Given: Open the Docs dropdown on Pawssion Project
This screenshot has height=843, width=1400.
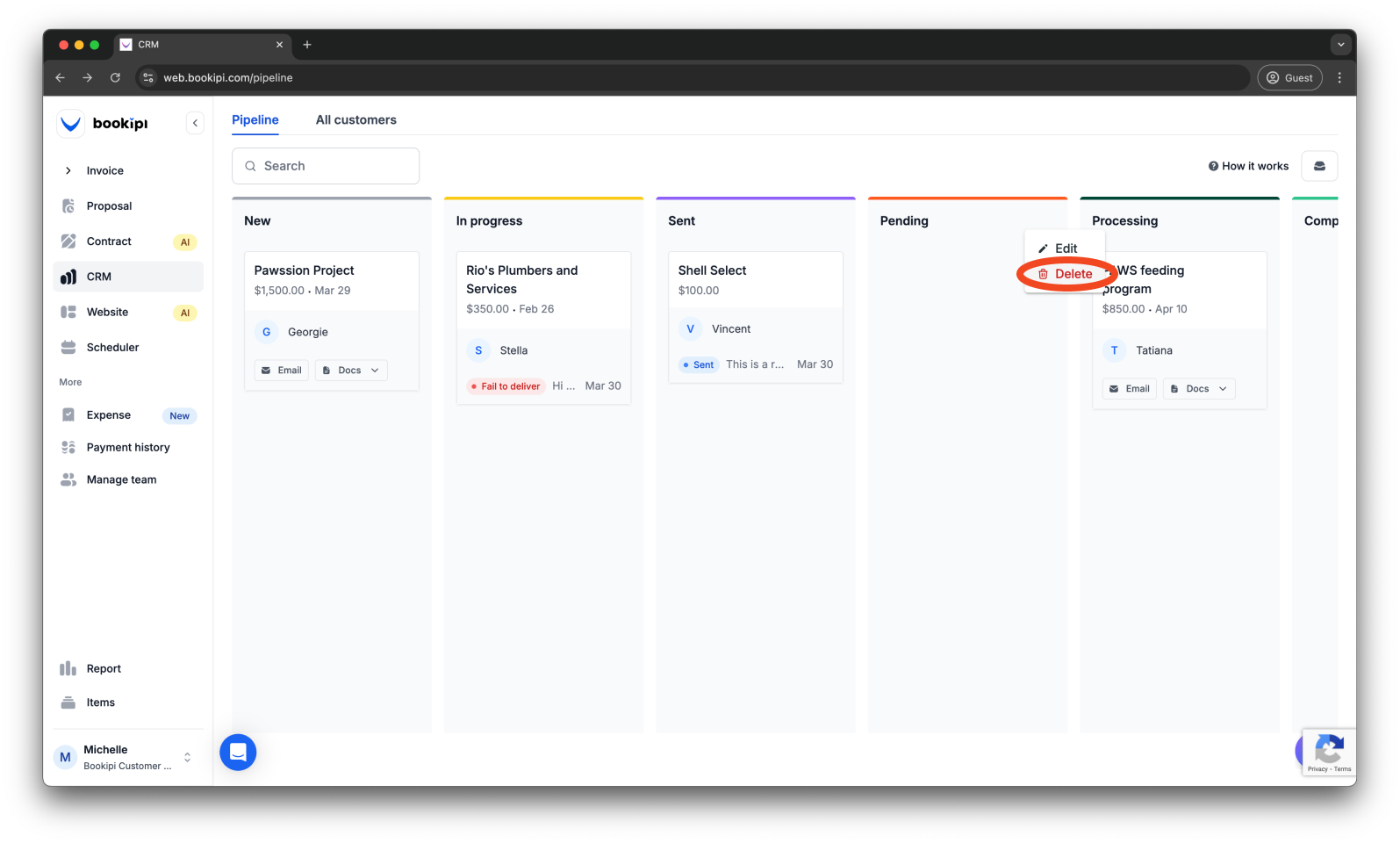Looking at the screenshot, I should click(351, 371).
